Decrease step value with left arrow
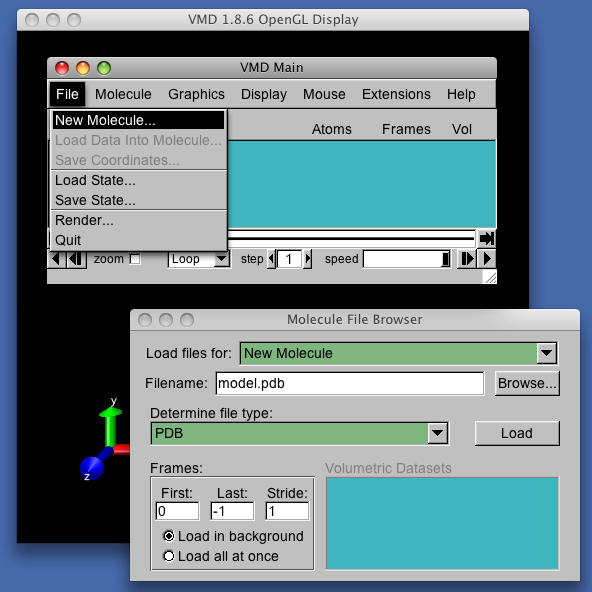592x592 pixels. (x=271, y=259)
